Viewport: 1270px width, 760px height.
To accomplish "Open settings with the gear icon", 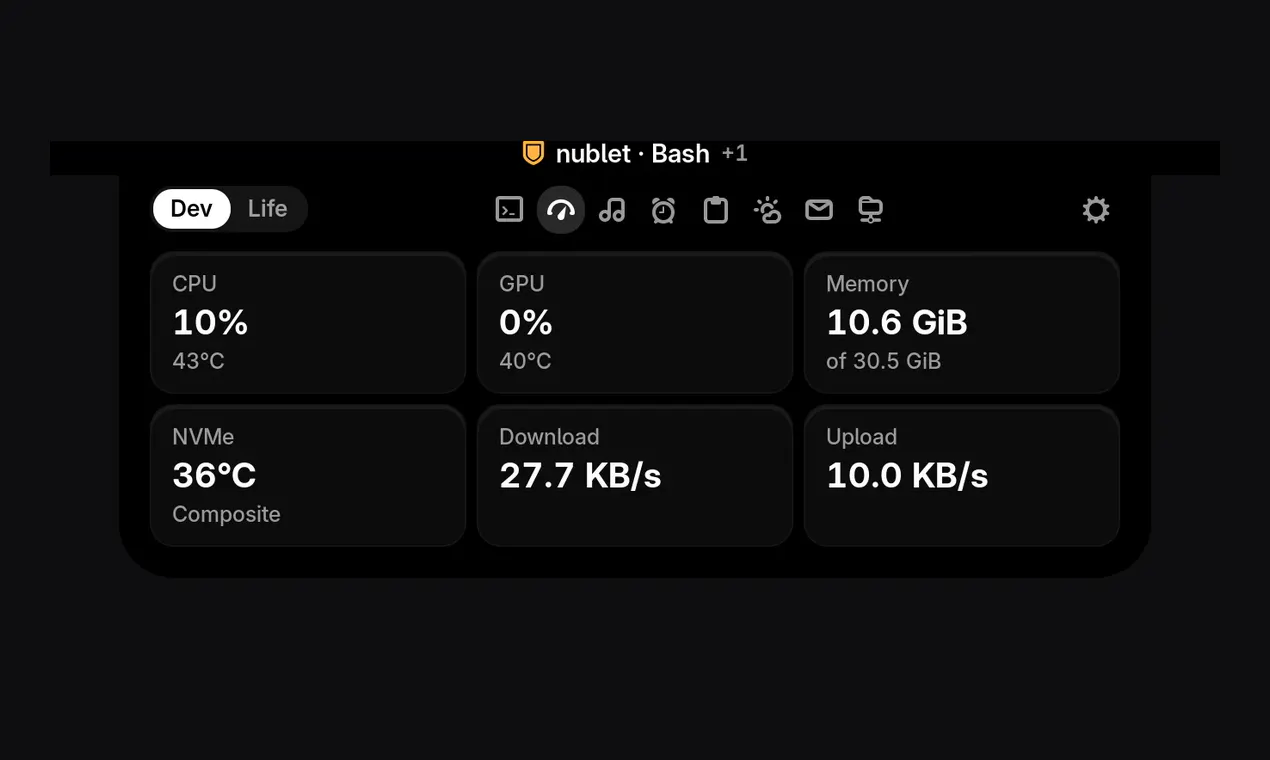I will (x=1096, y=210).
